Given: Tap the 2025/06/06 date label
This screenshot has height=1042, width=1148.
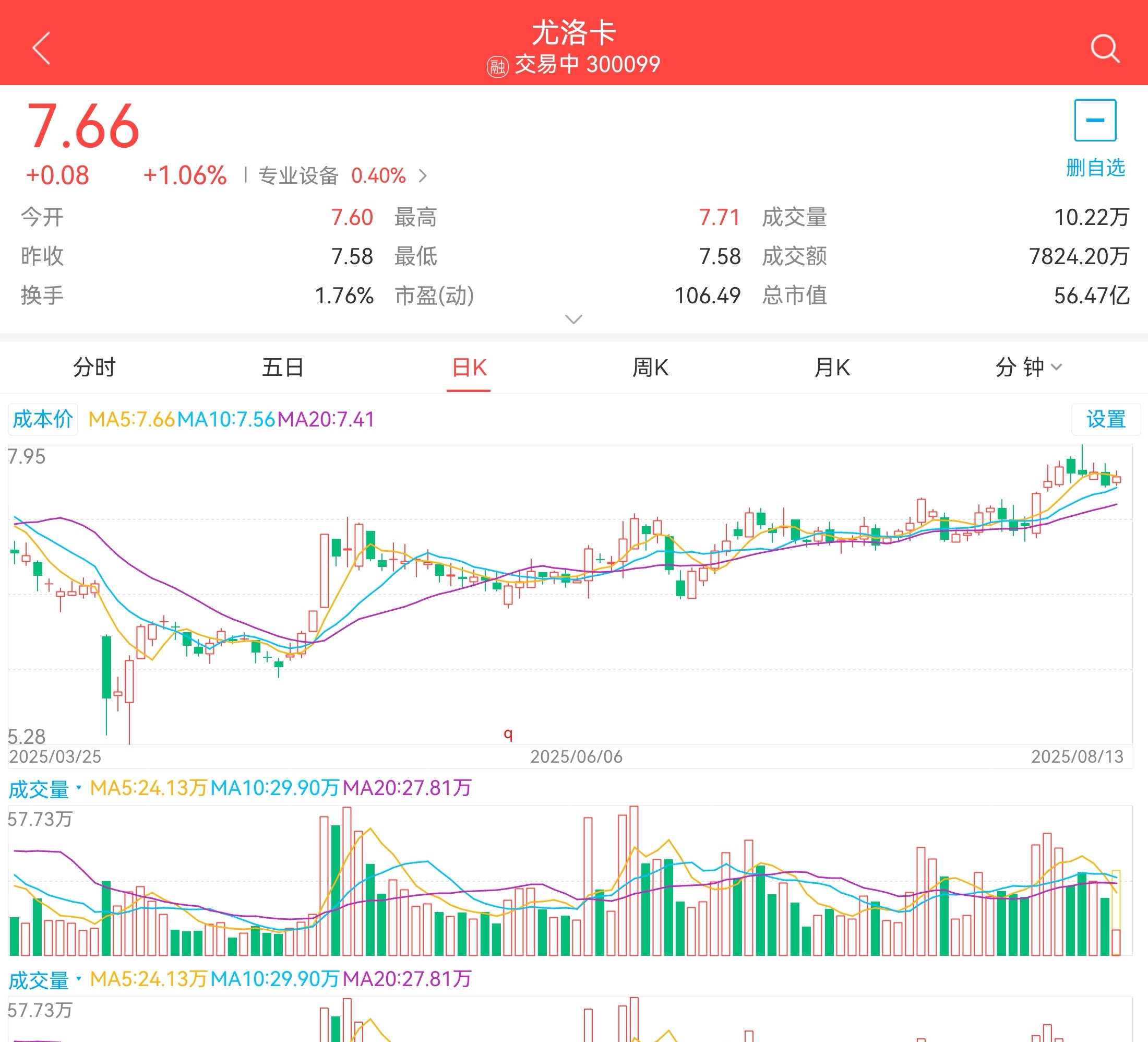Looking at the screenshot, I should pyautogui.click(x=576, y=756).
